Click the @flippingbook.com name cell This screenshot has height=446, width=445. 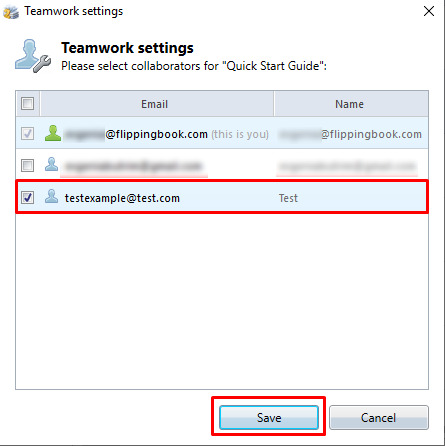pyautogui.click(x=350, y=134)
